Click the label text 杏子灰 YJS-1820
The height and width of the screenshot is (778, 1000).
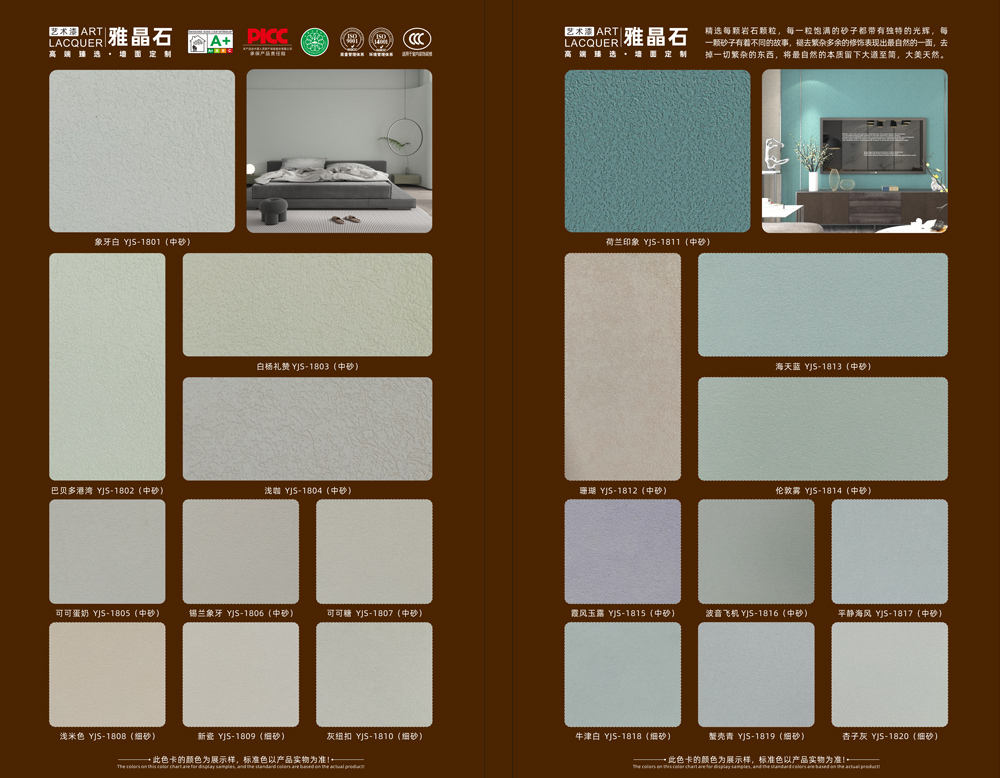(876, 736)
